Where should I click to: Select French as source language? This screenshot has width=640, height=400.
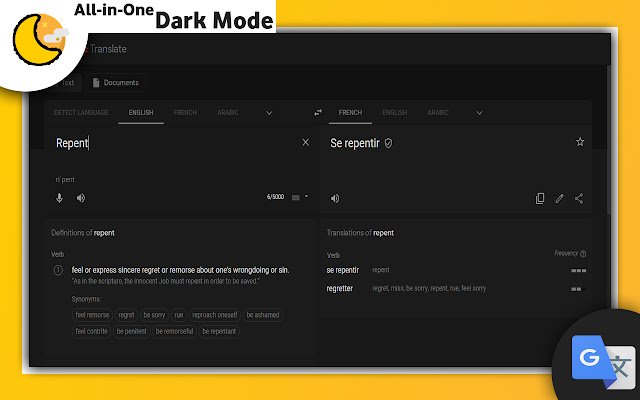(x=185, y=113)
